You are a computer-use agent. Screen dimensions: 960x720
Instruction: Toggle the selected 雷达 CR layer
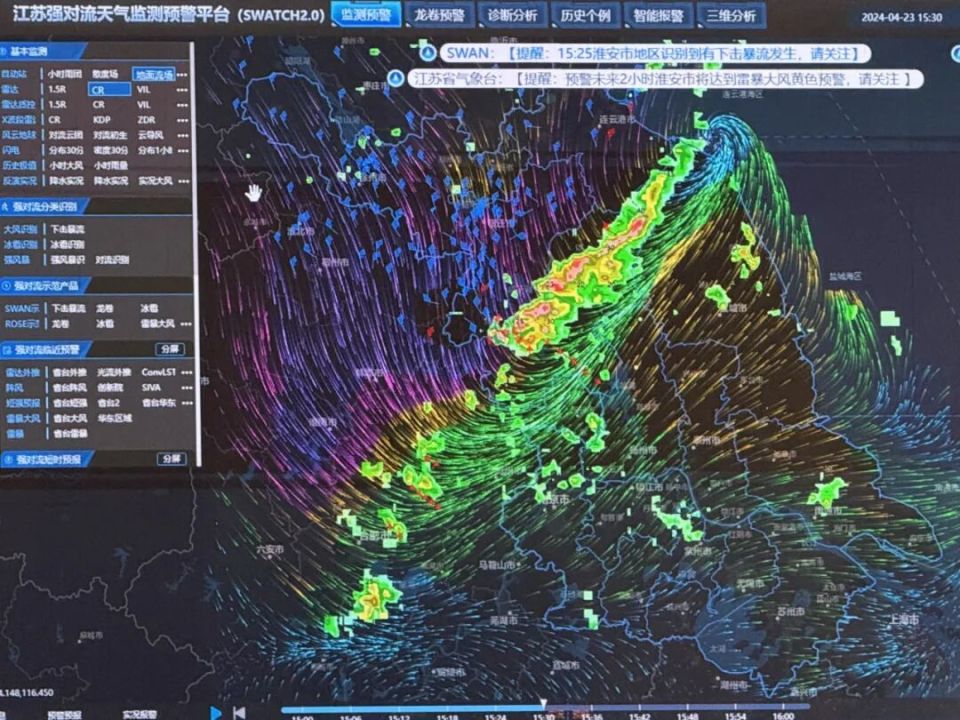110,90
